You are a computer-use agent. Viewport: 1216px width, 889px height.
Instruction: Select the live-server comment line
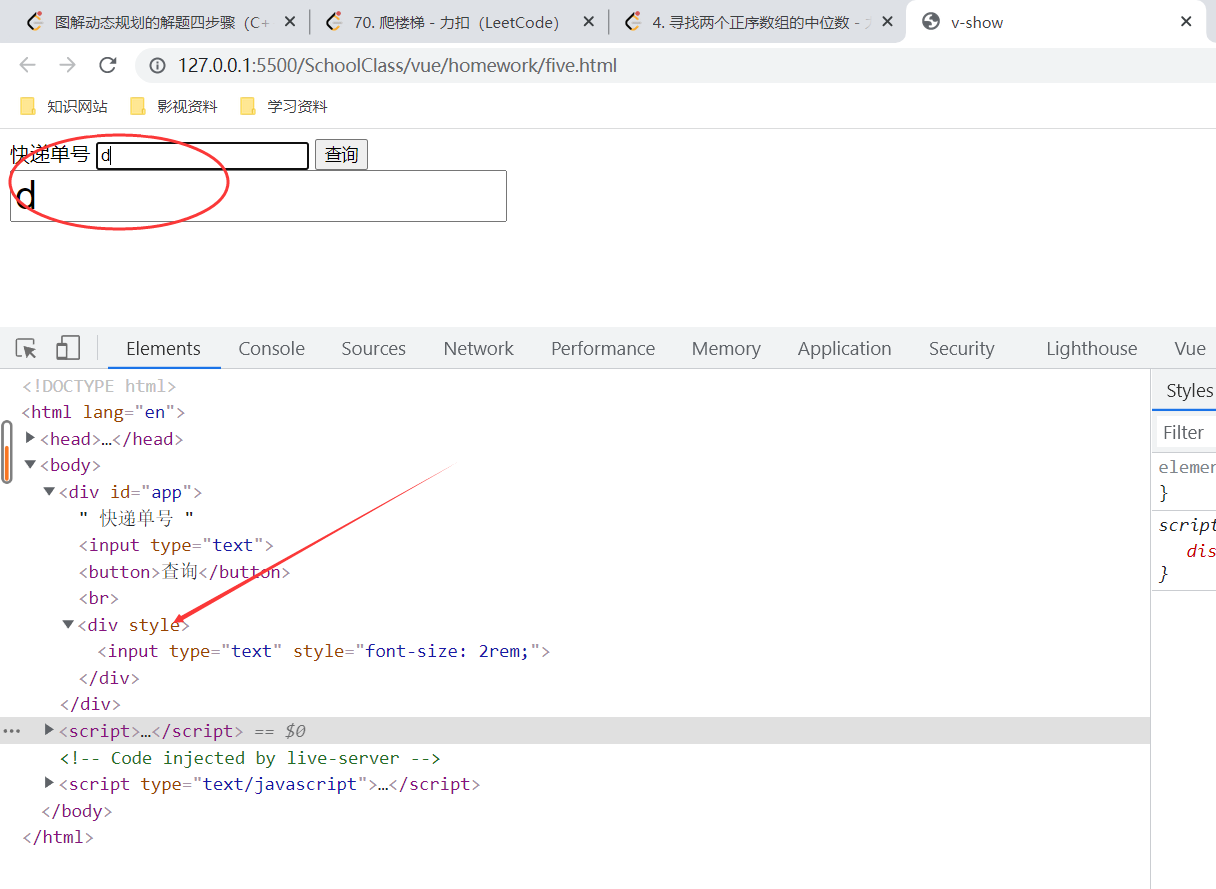point(250,758)
